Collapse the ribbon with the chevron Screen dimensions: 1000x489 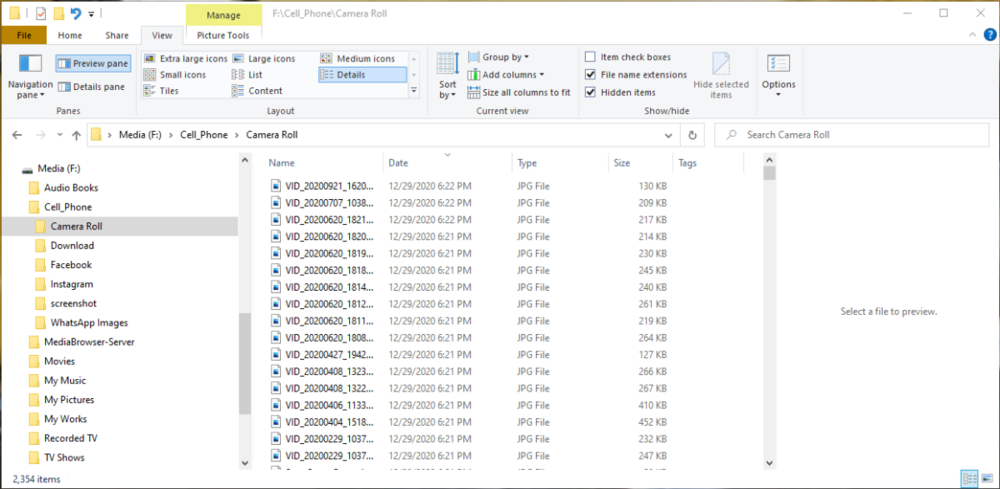(x=973, y=35)
